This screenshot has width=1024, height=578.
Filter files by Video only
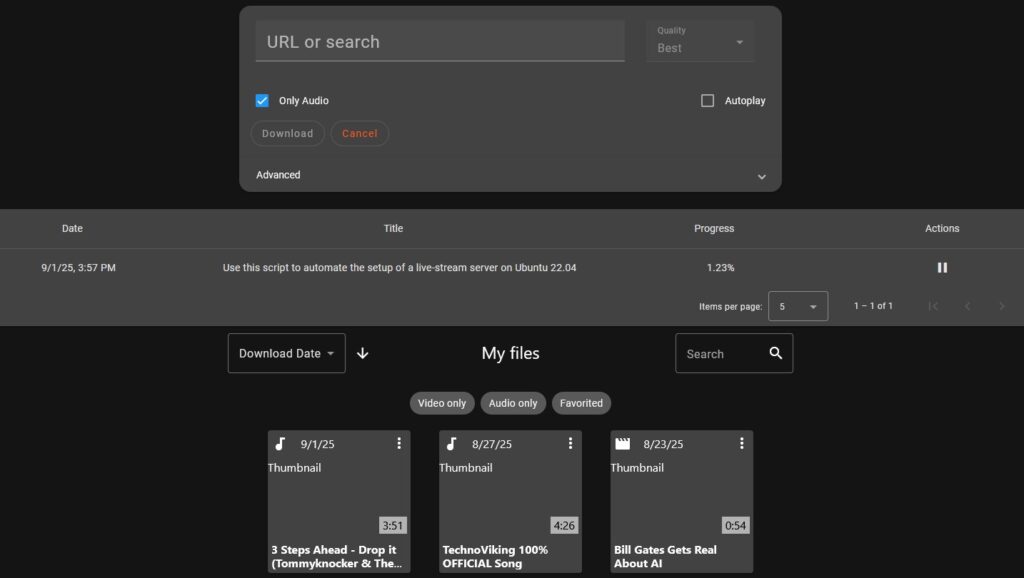pyautogui.click(x=442, y=403)
